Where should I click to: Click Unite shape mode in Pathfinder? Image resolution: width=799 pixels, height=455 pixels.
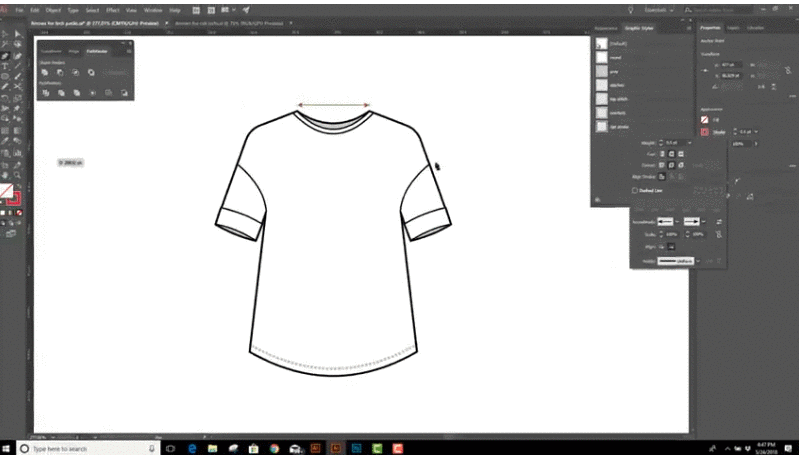tap(45, 72)
